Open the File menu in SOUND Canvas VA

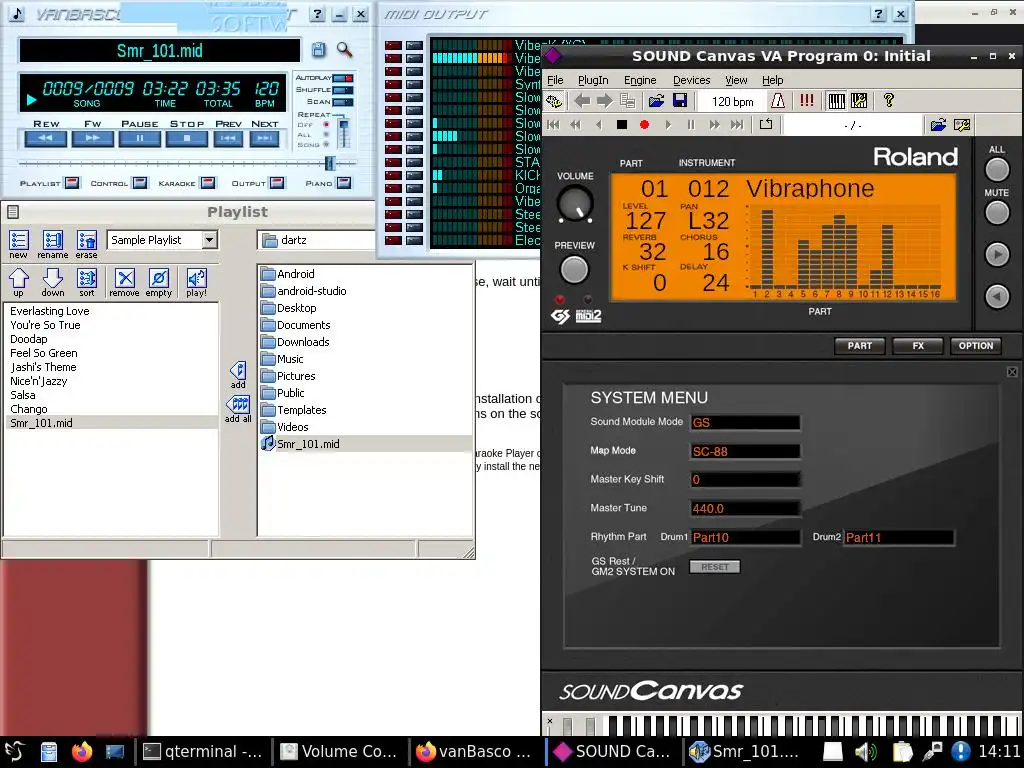[555, 80]
